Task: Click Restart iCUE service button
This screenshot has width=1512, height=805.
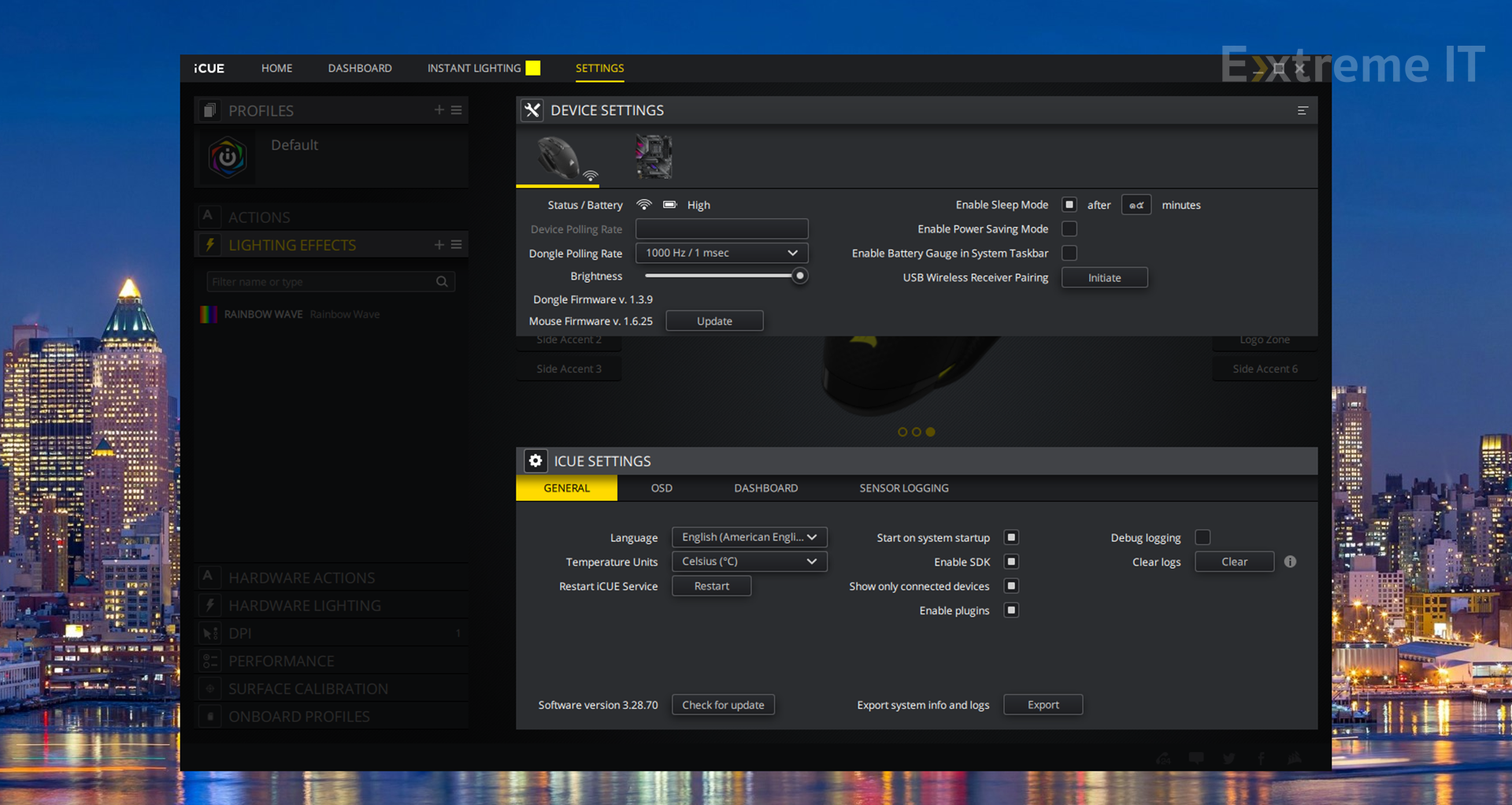Action: (711, 586)
